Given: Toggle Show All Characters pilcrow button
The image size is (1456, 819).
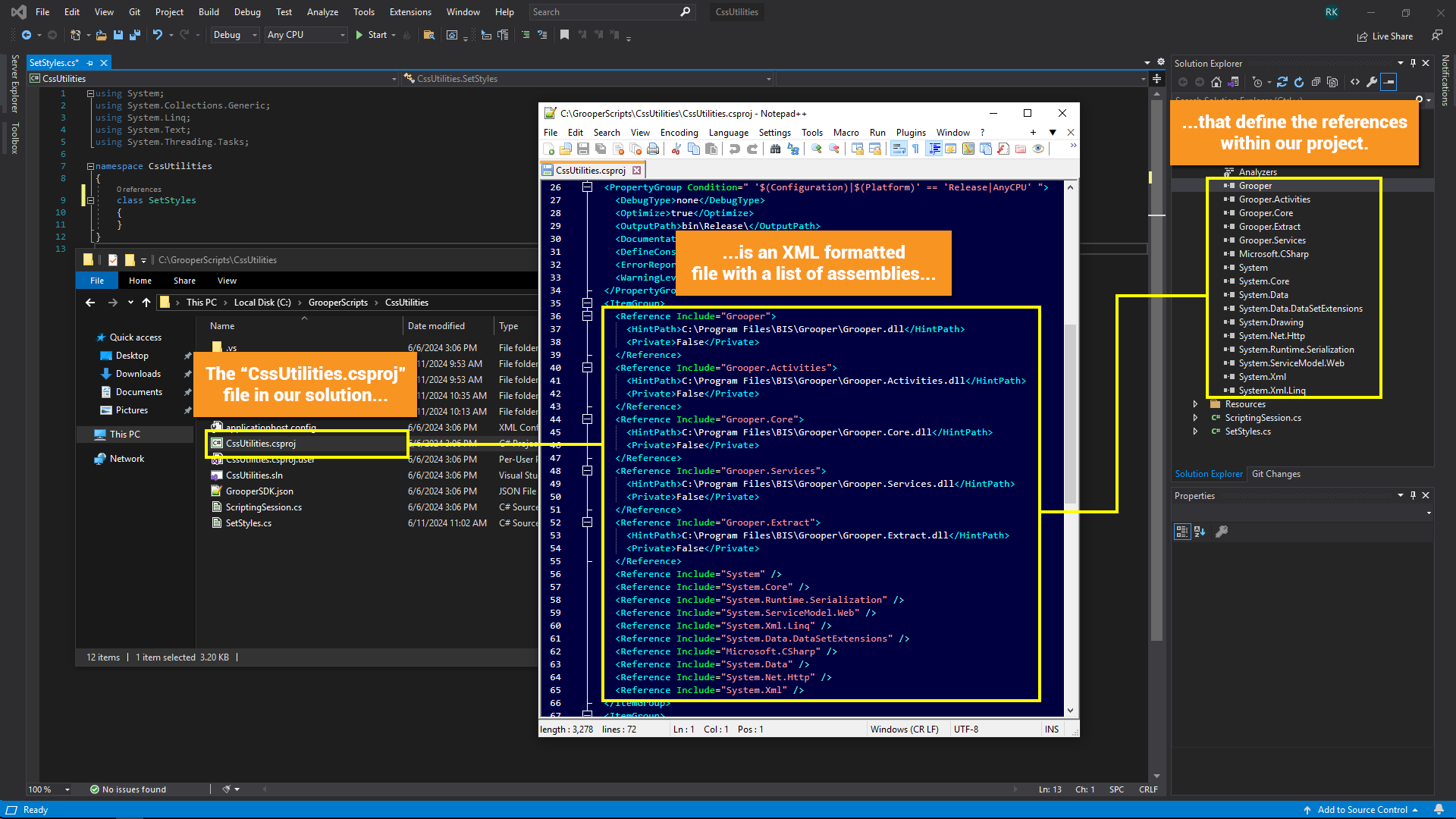Looking at the screenshot, I should pyautogui.click(x=915, y=149).
